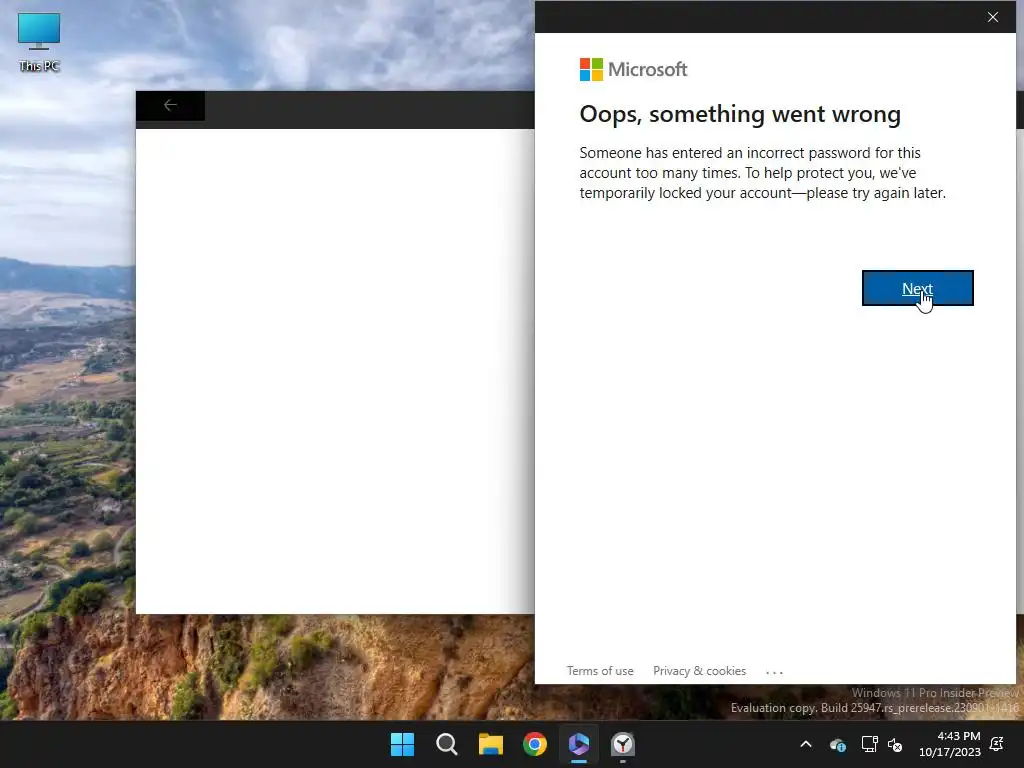Close the Microsoft sign-in dialog
Screen dimensions: 1024x768
pos(993,17)
